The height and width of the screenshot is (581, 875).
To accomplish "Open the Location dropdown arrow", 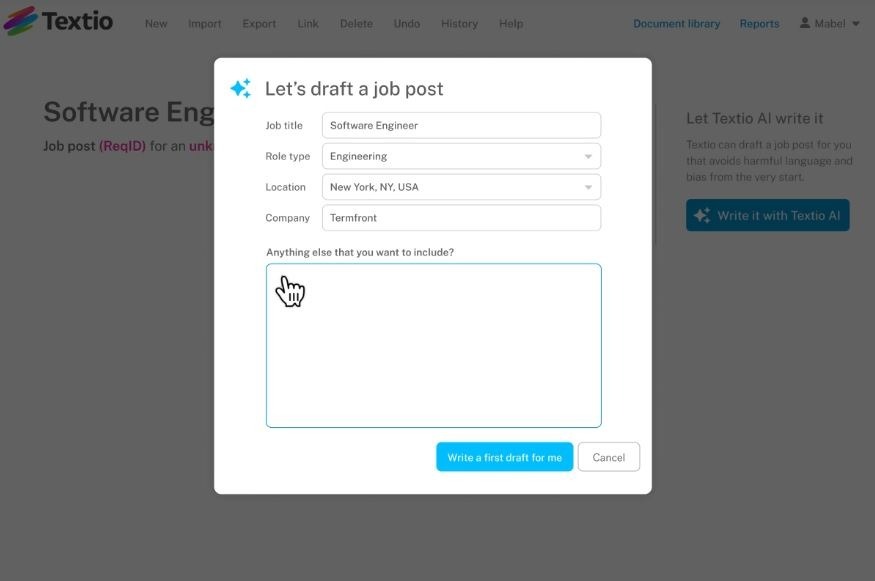I will [x=588, y=187].
